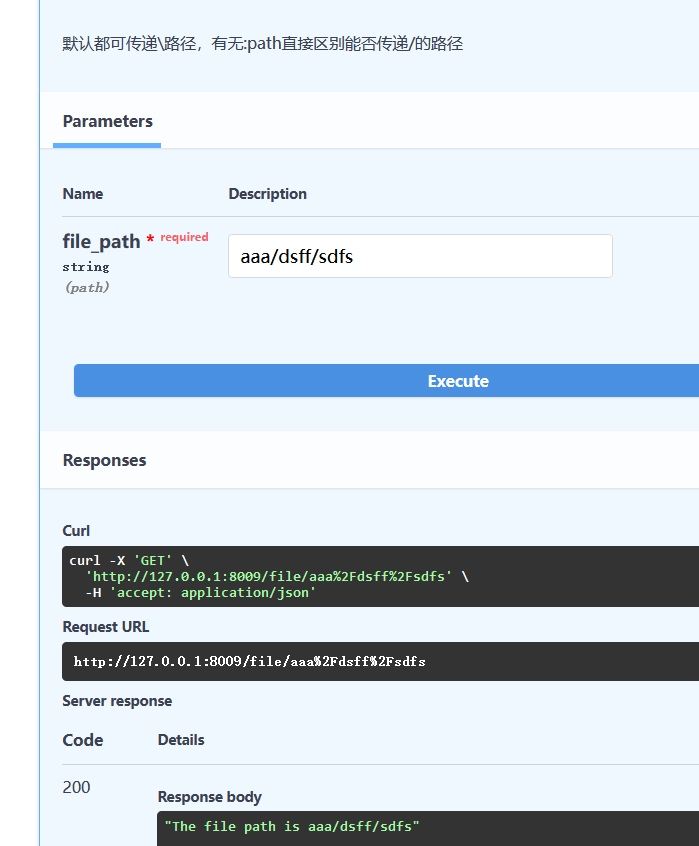This screenshot has width=699, height=846.
Task: Click the Description column header
Action: pyautogui.click(x=268, y=194)
